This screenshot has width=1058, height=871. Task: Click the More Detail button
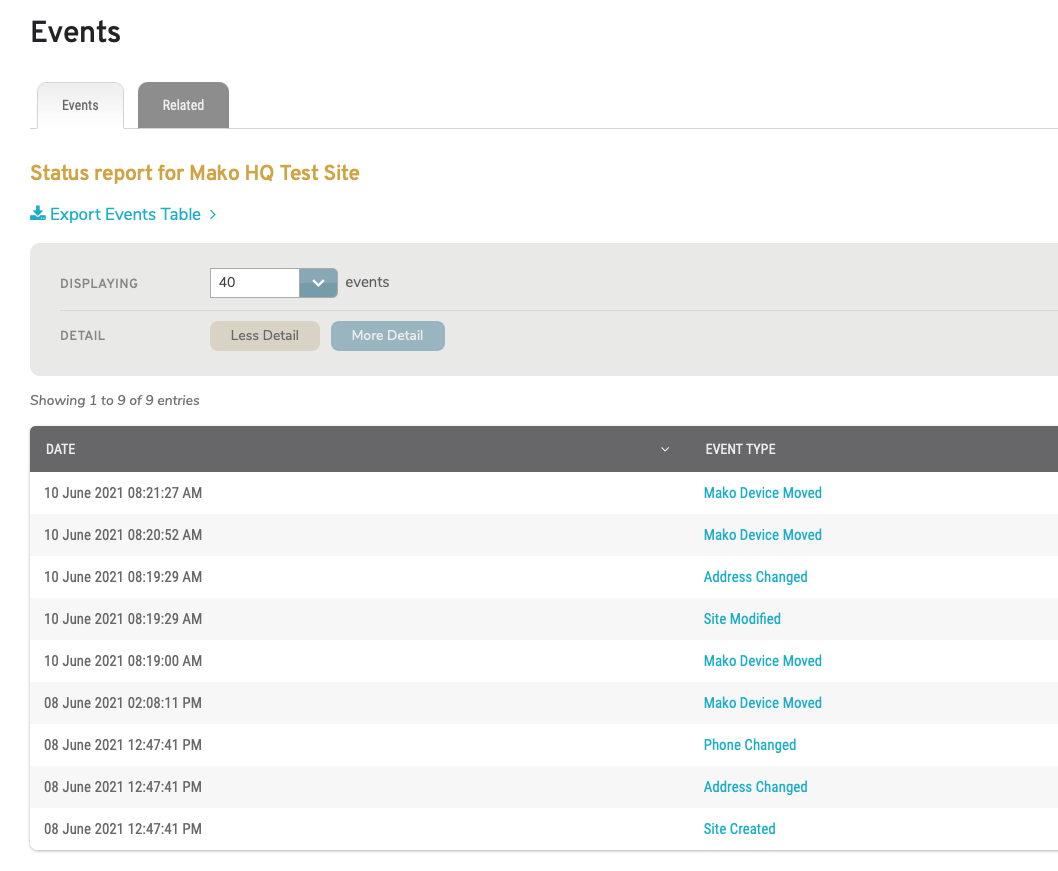387,335
